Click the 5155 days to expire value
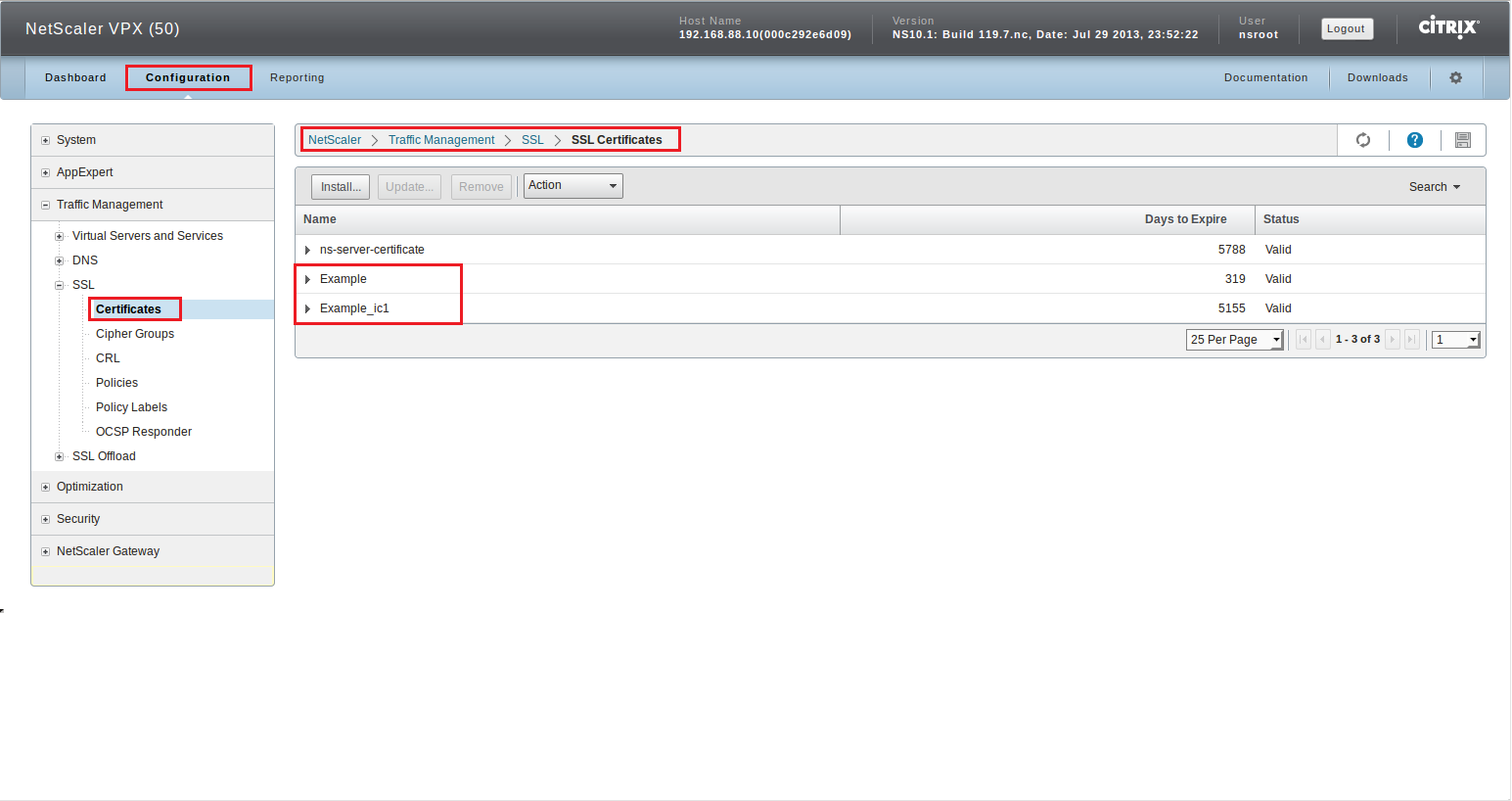Image resolution: width=1512 pixels, height=801 pixels. click(1231, 308)
